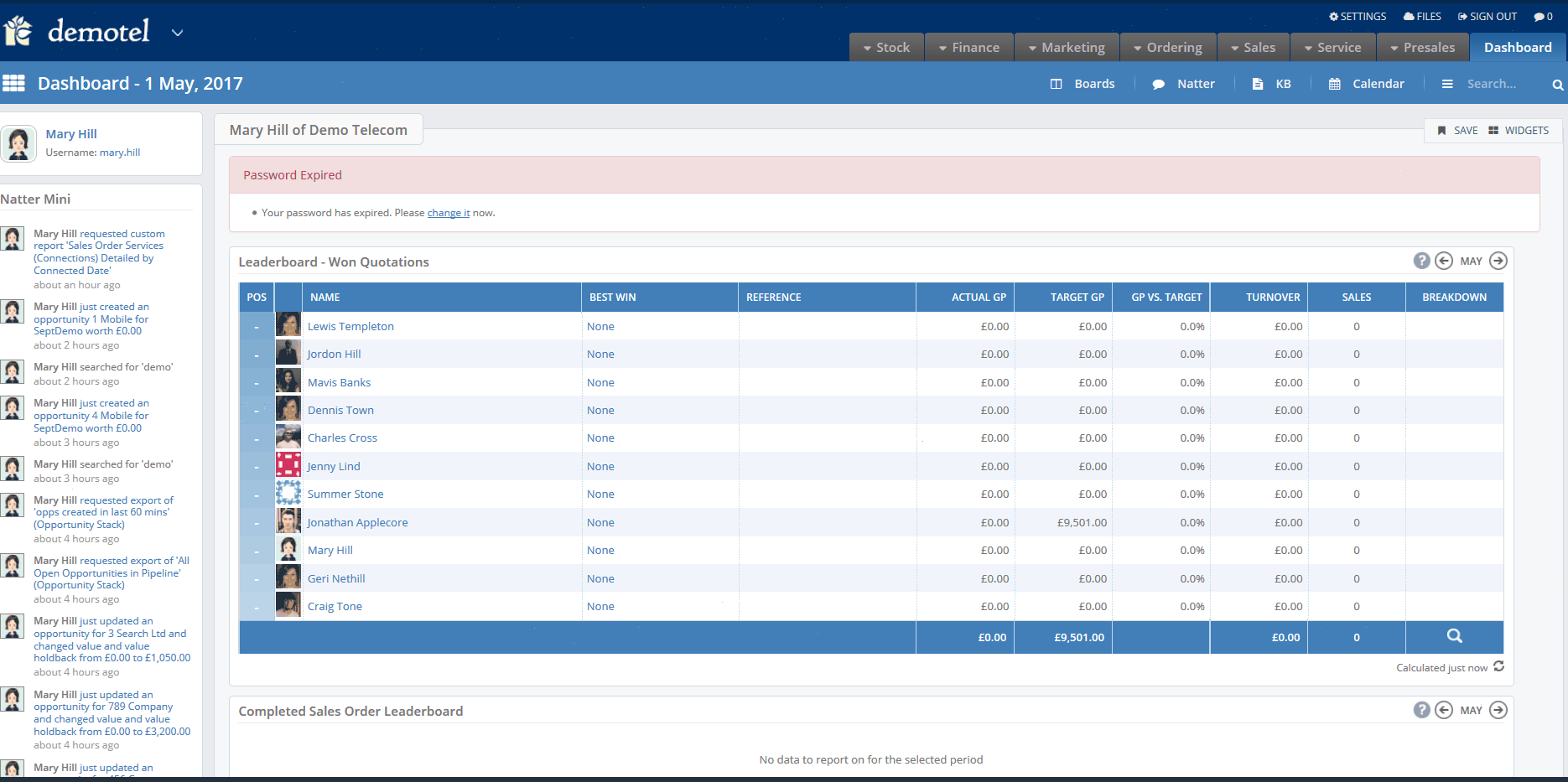Click the KB document icon
This screenshot has width=1568, height=782.
pyautogui.click(x=1257, y=84)
